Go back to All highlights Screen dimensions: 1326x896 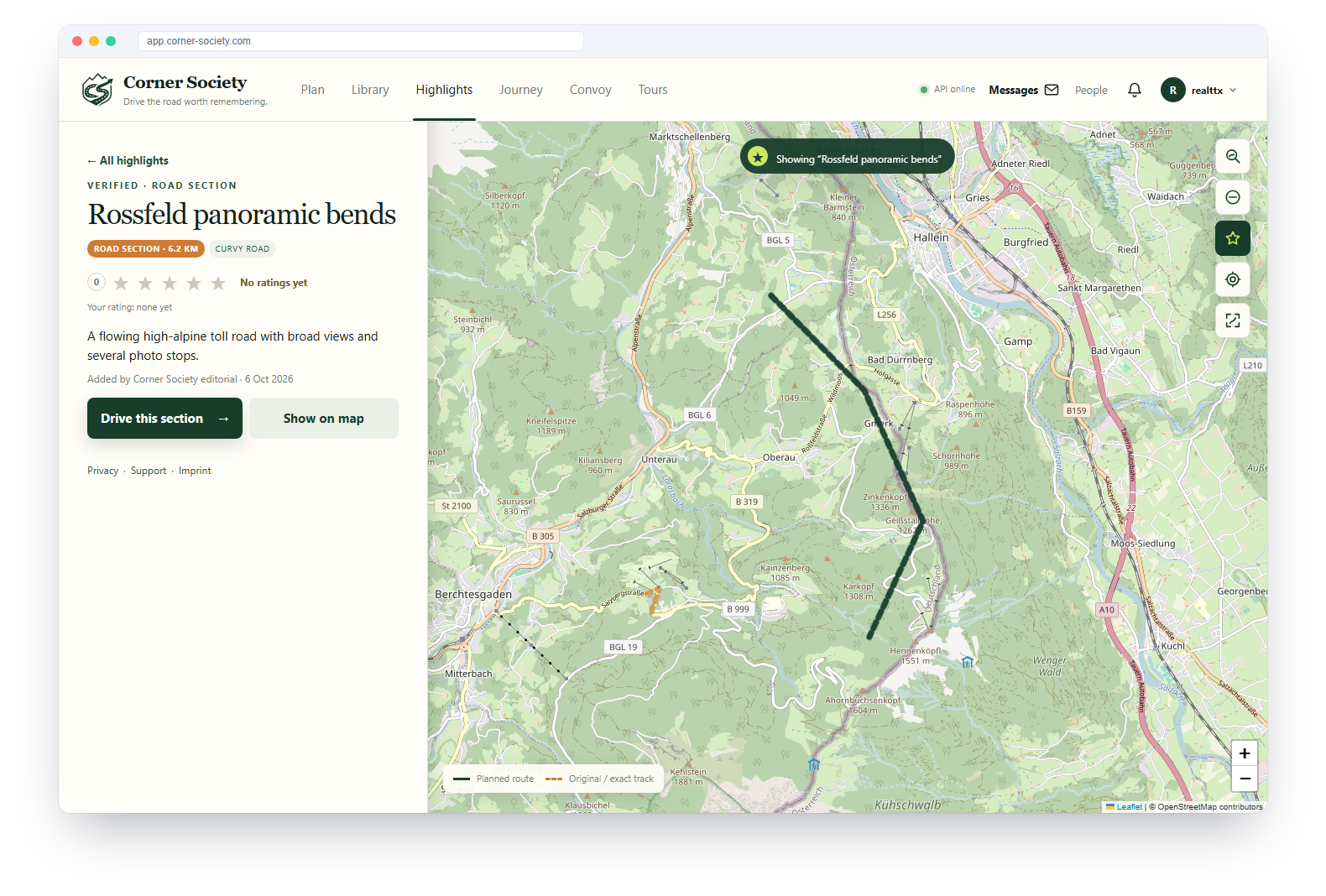click(128, 160)
